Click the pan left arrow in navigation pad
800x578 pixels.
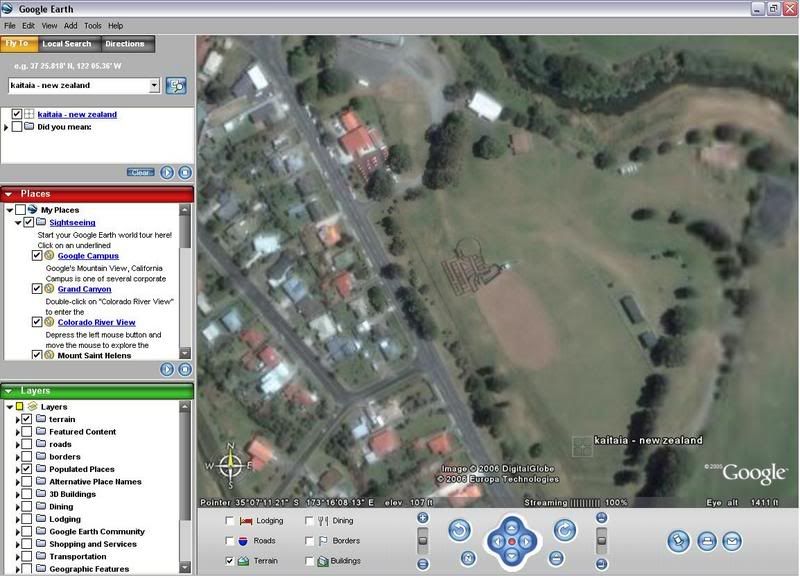[497, 541]
